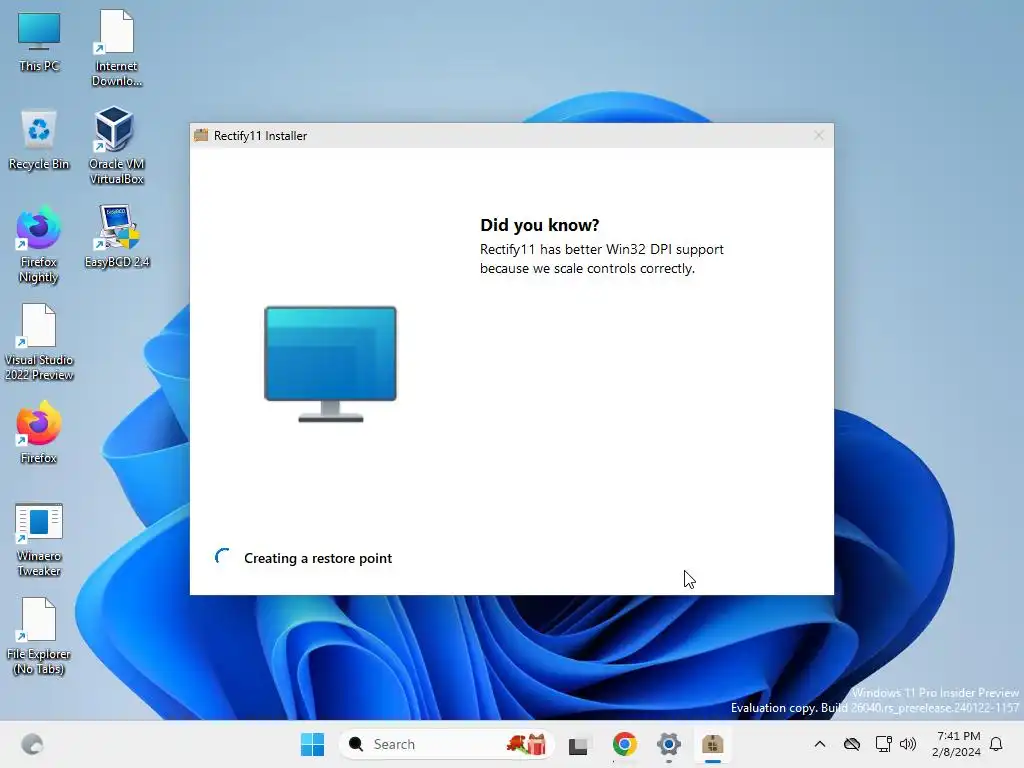Open the clock showing 7:41 PM
This screenshot has width=1024, height=768.
(956, 744)
